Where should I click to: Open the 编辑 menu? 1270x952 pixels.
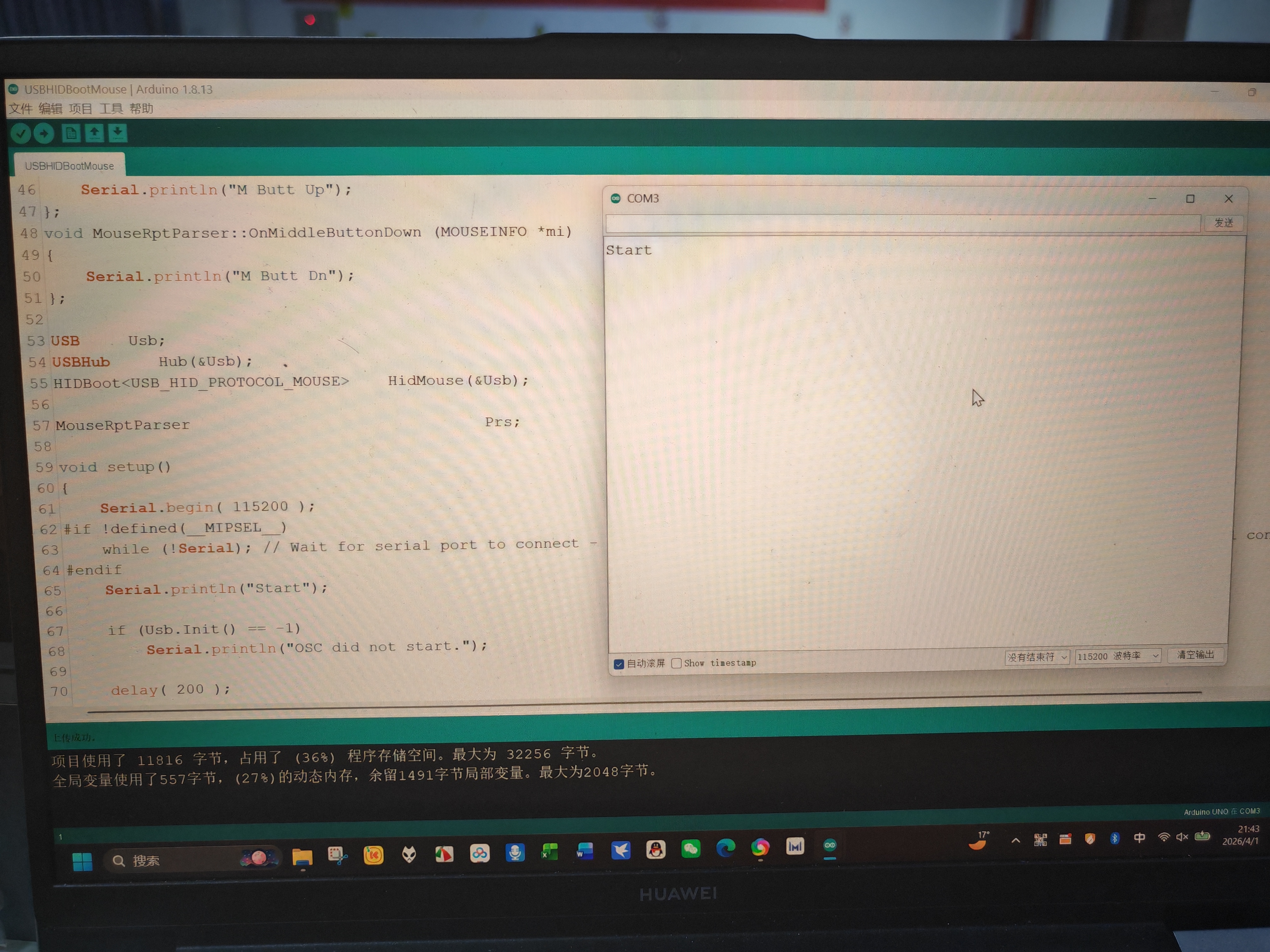pyautogui.click(x=51, y=109)
